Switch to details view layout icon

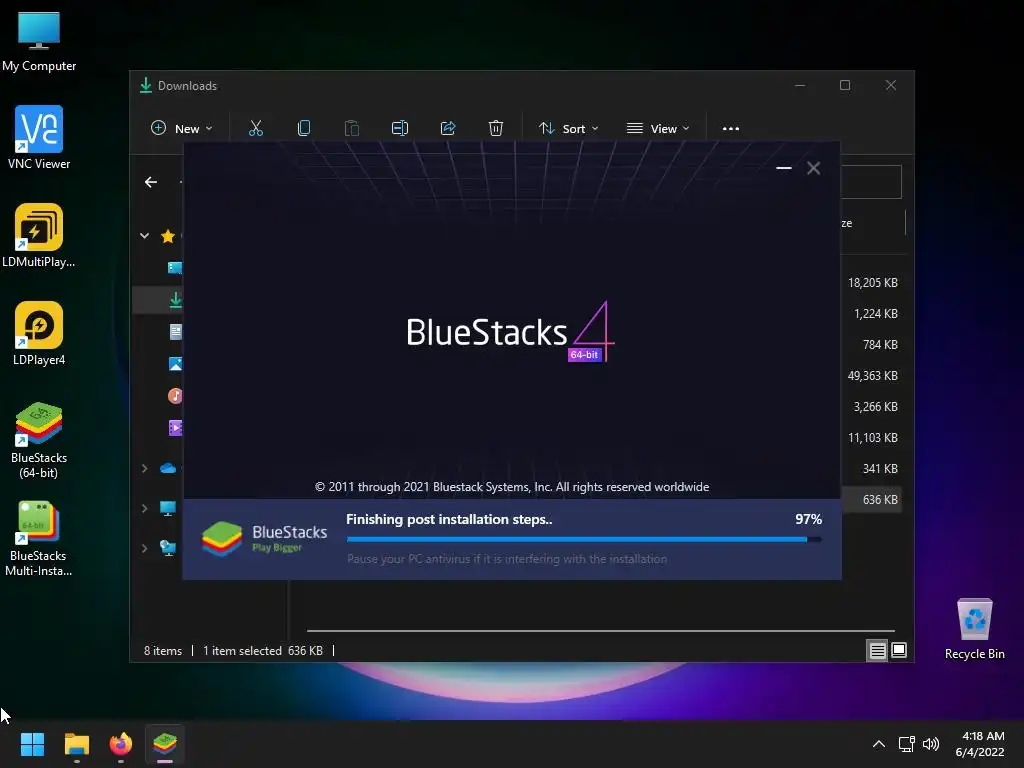tap(877, 650)
